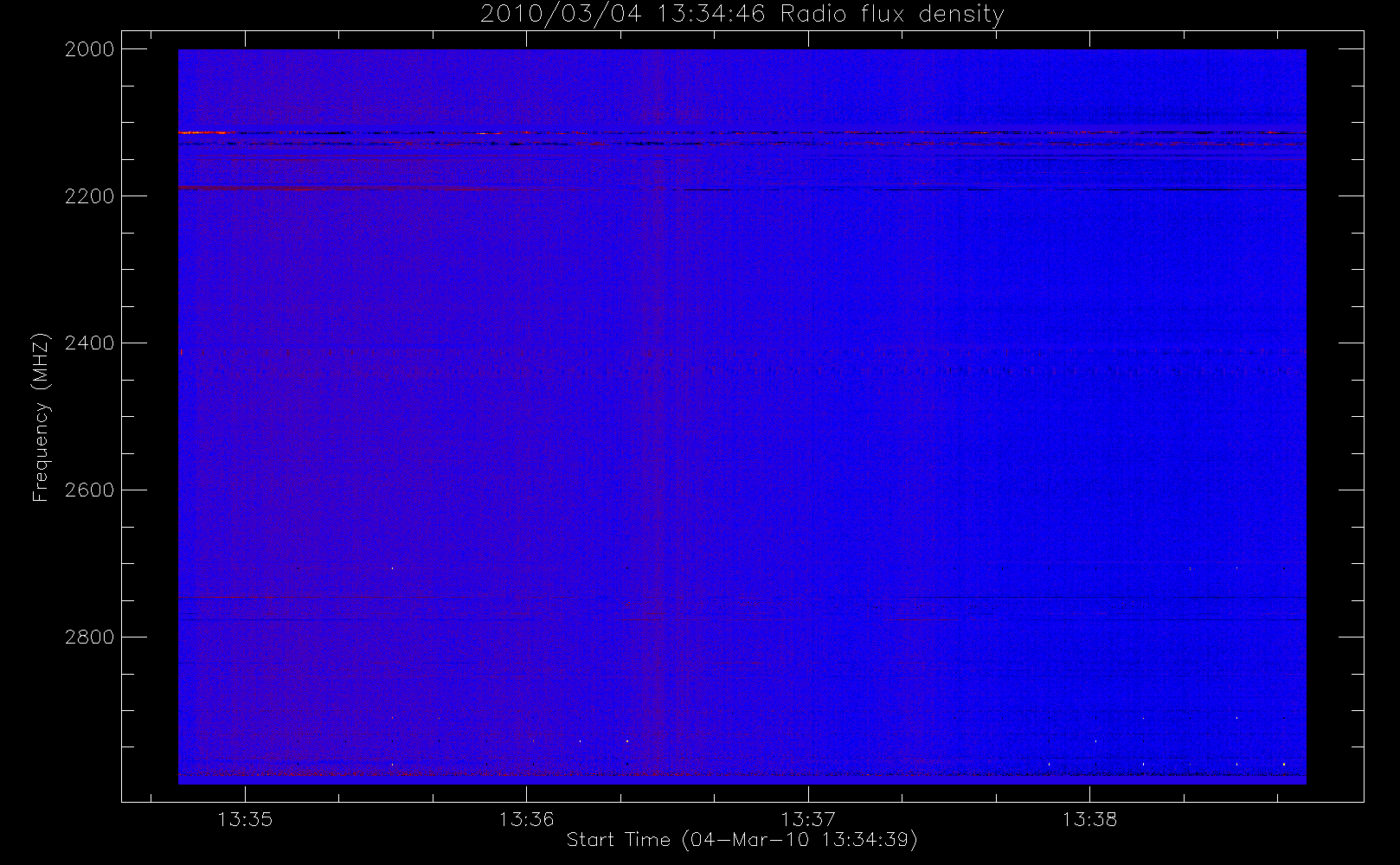Select the 'Frequency (MHZ)' axis label
The image size is (1400, 865).
[x=41, y=416]
